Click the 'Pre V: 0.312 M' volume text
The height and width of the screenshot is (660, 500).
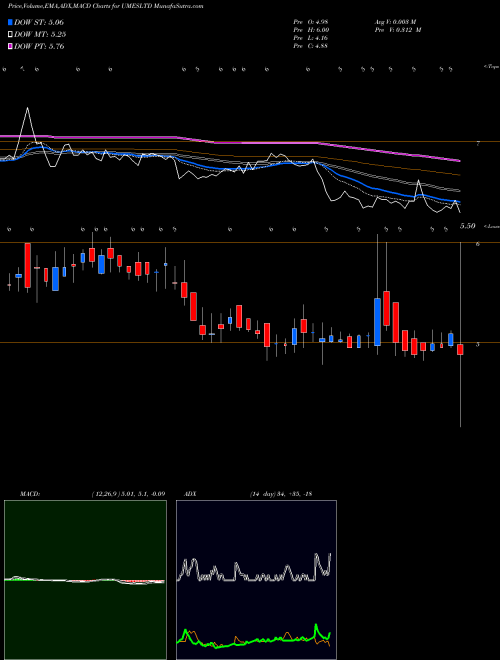[399, 30]
